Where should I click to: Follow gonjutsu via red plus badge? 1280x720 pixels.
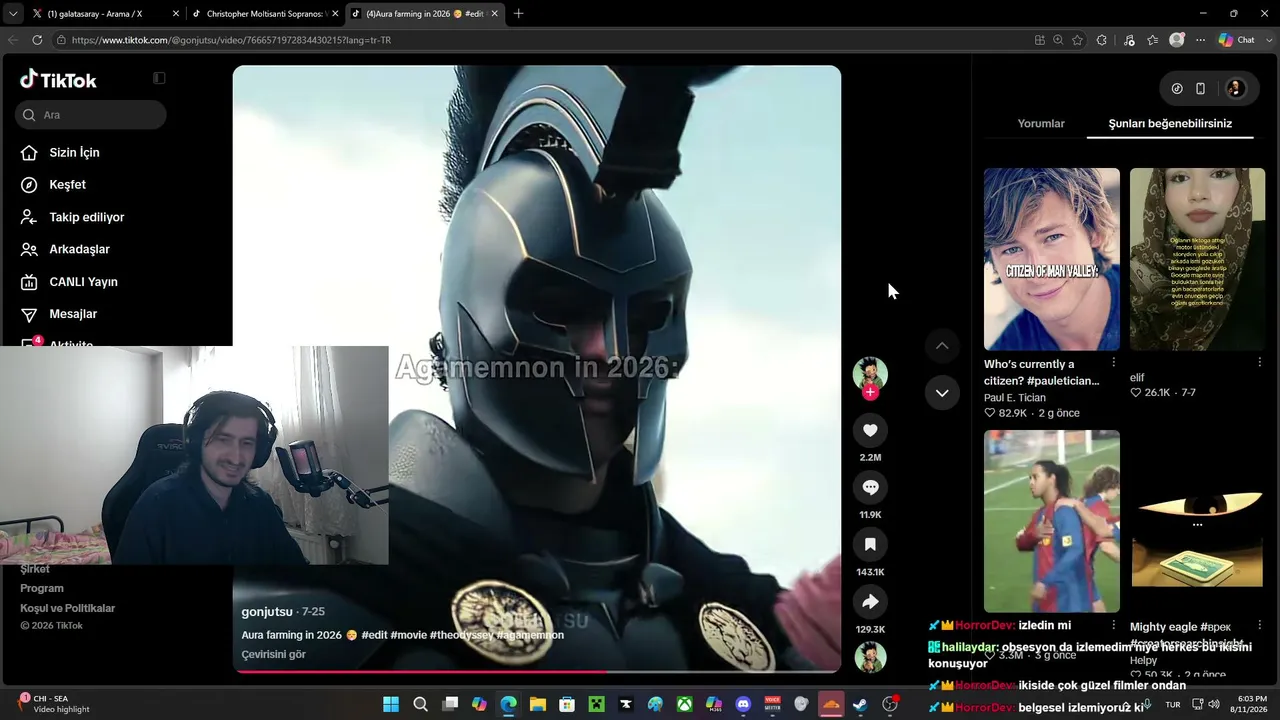point(870,393)
